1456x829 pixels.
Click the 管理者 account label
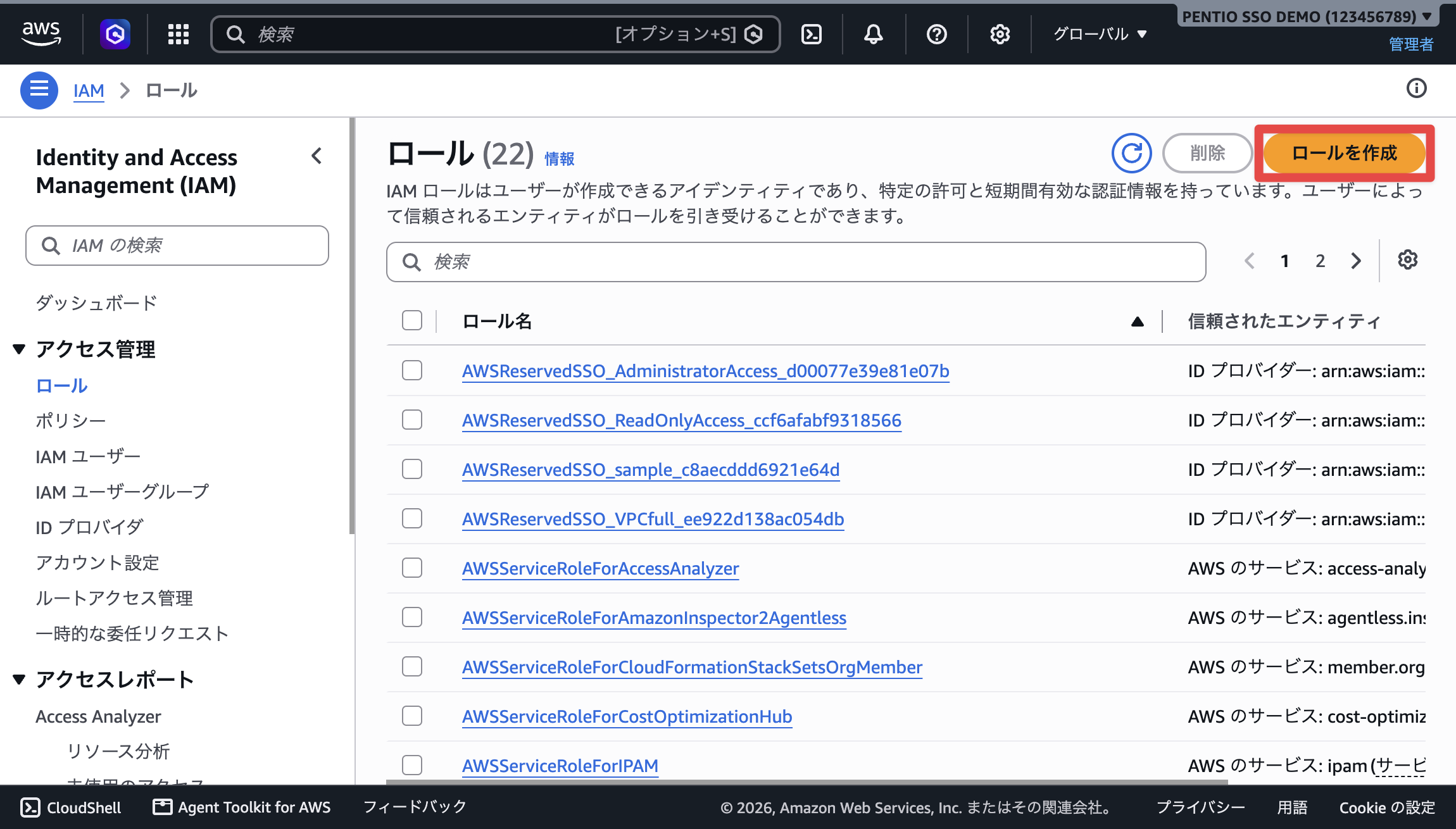[x=1411, y=44]
